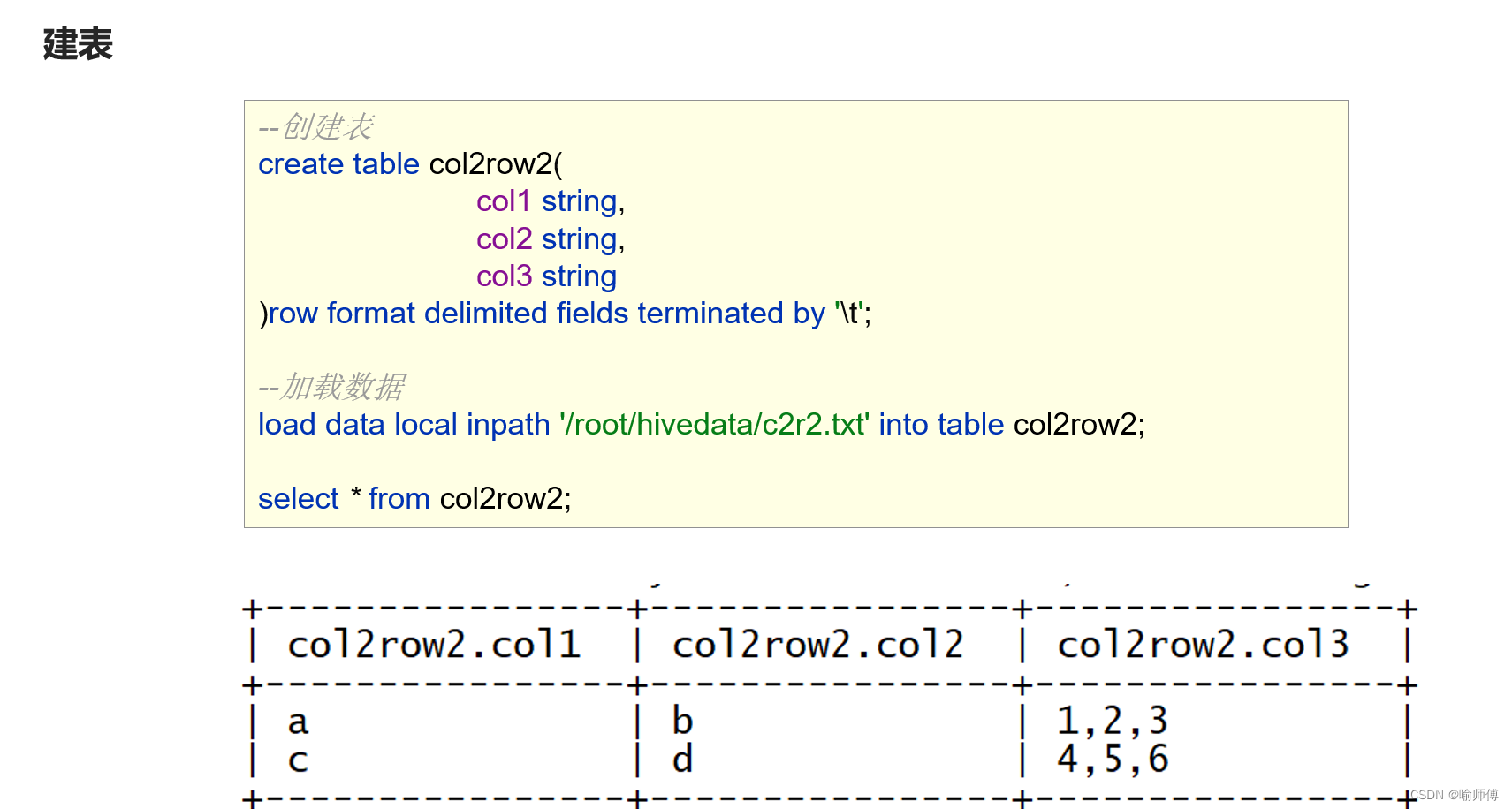Select the comment line --加载数据
1512x809 pixels.
pos(331,387)
